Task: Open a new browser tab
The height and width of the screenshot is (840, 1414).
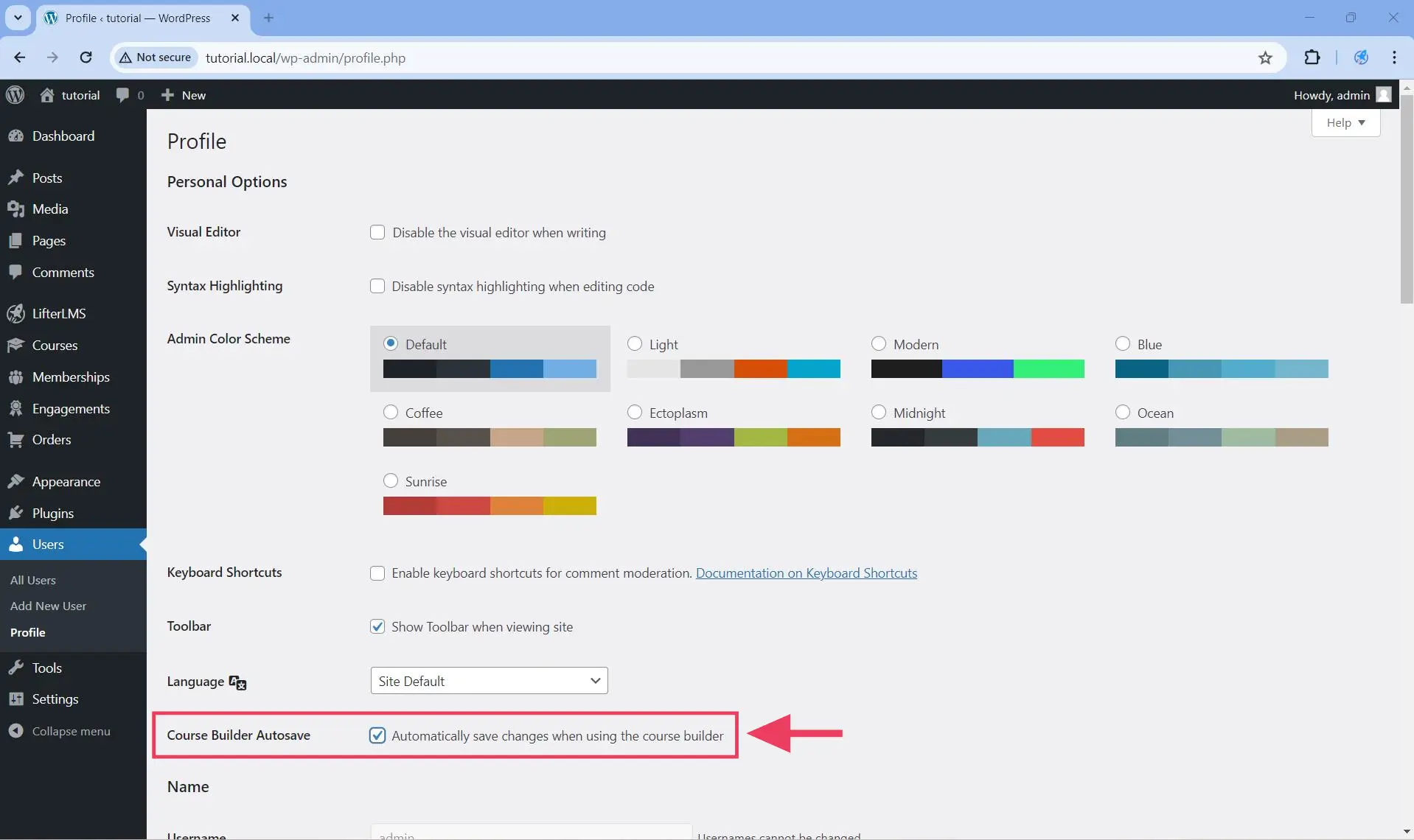Action: [x=268, y=18]
